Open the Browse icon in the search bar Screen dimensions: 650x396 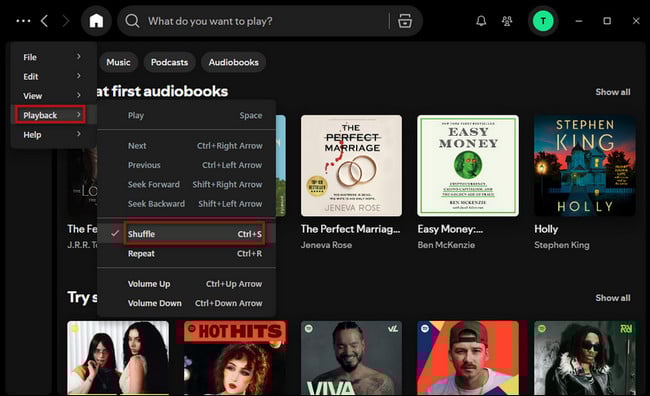(x=405, y=21)
